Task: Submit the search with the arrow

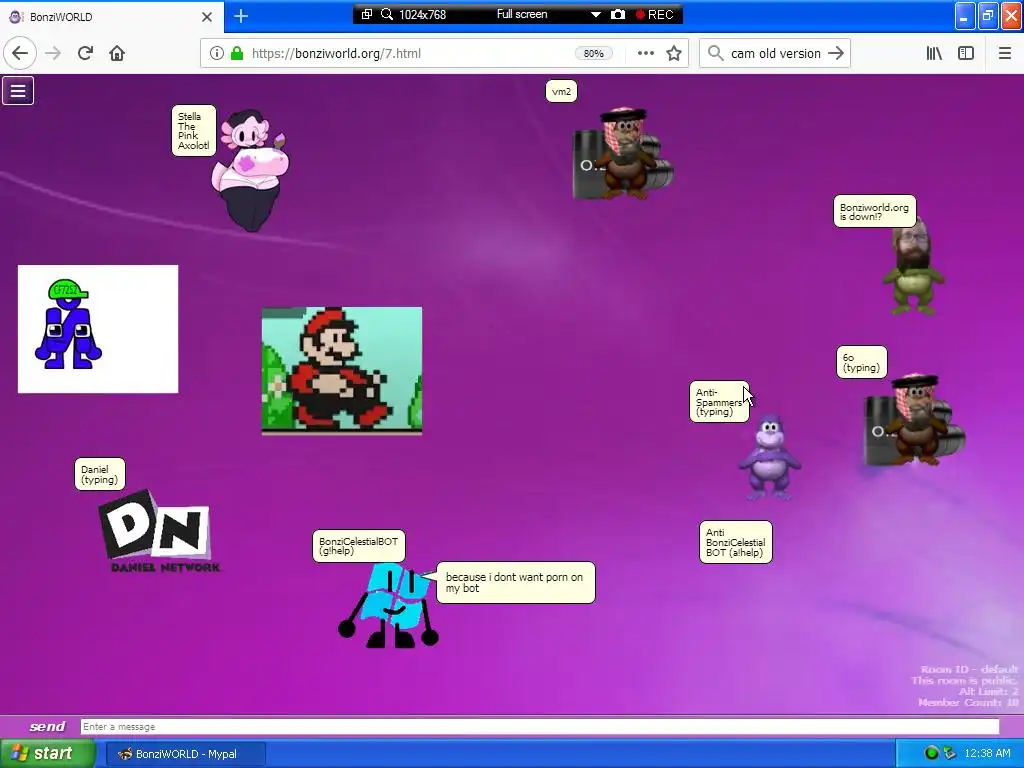Action: point(836,54)
